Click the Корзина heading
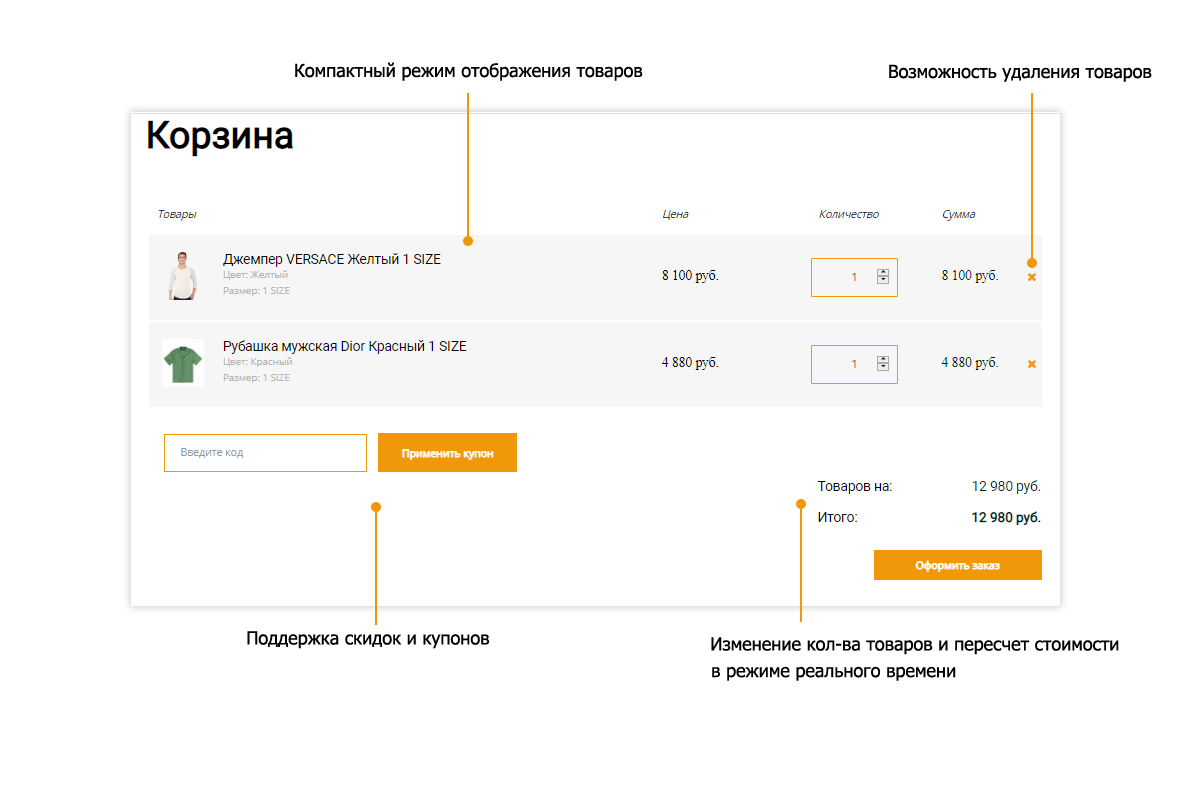Image resolution: width=1200 pixels, height=800 pixels. point(220,136)
